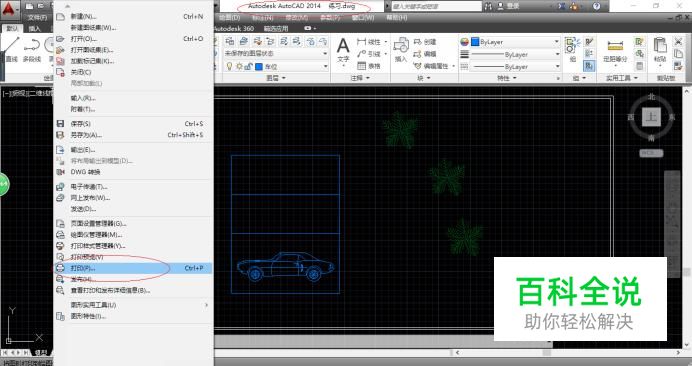Click the Insert block (插入) icon
This screenshot has width=692, height=366.
(x=401, y=50)
